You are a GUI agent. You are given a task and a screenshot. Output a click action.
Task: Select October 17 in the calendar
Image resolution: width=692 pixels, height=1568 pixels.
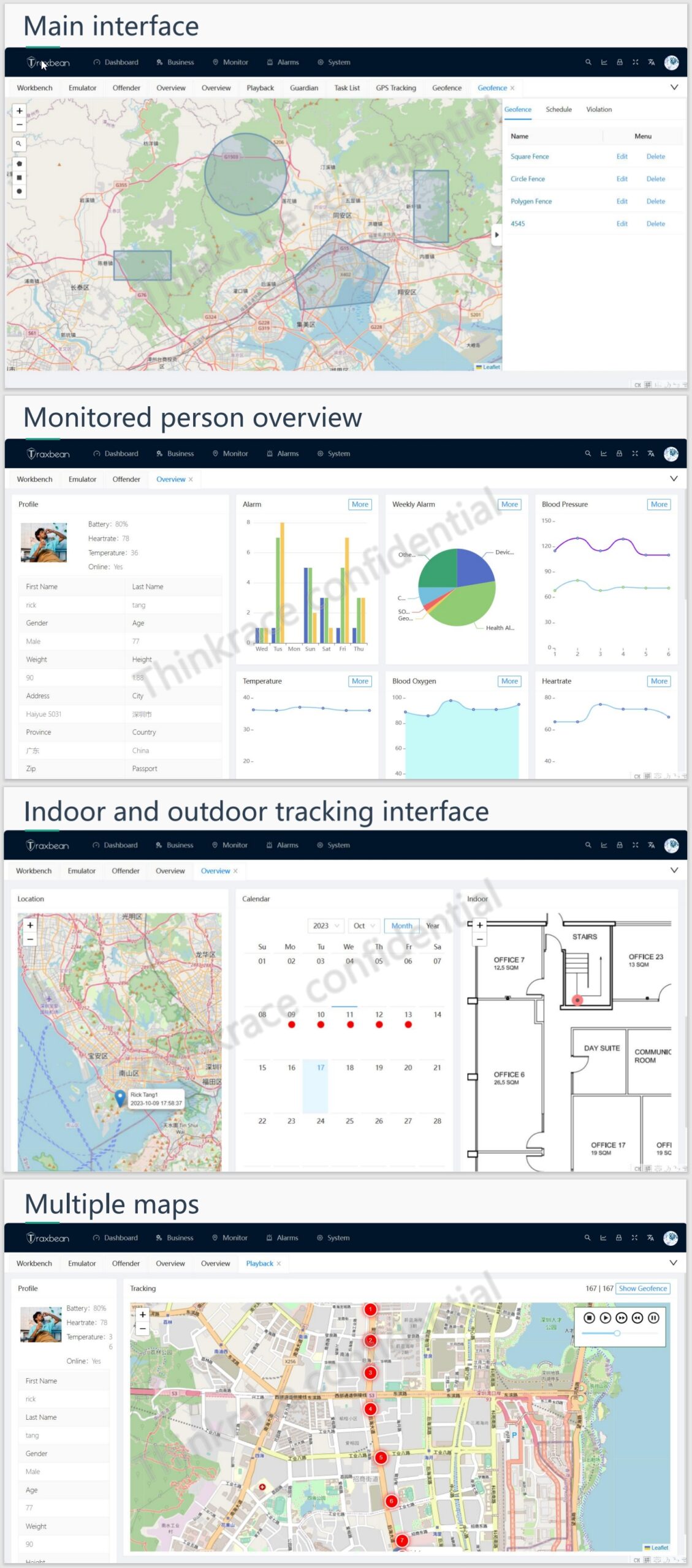point(321,1068)
